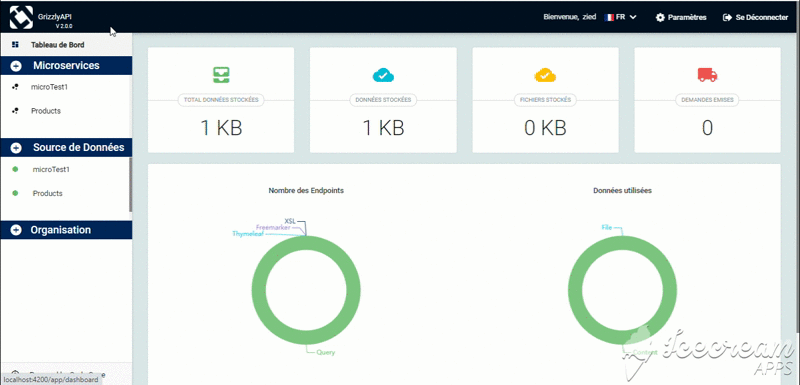Viewport: 800px width, 385px height.
Task: Click the yellow cloud Fichiers Stockés icon
Action: 545,75
